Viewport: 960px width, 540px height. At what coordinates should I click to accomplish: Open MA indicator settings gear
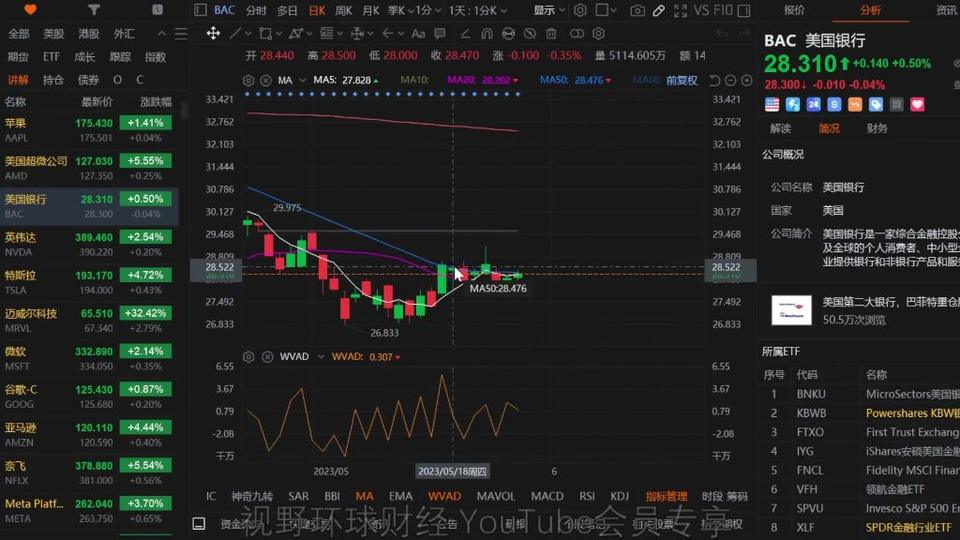click(x=248, y=80)
